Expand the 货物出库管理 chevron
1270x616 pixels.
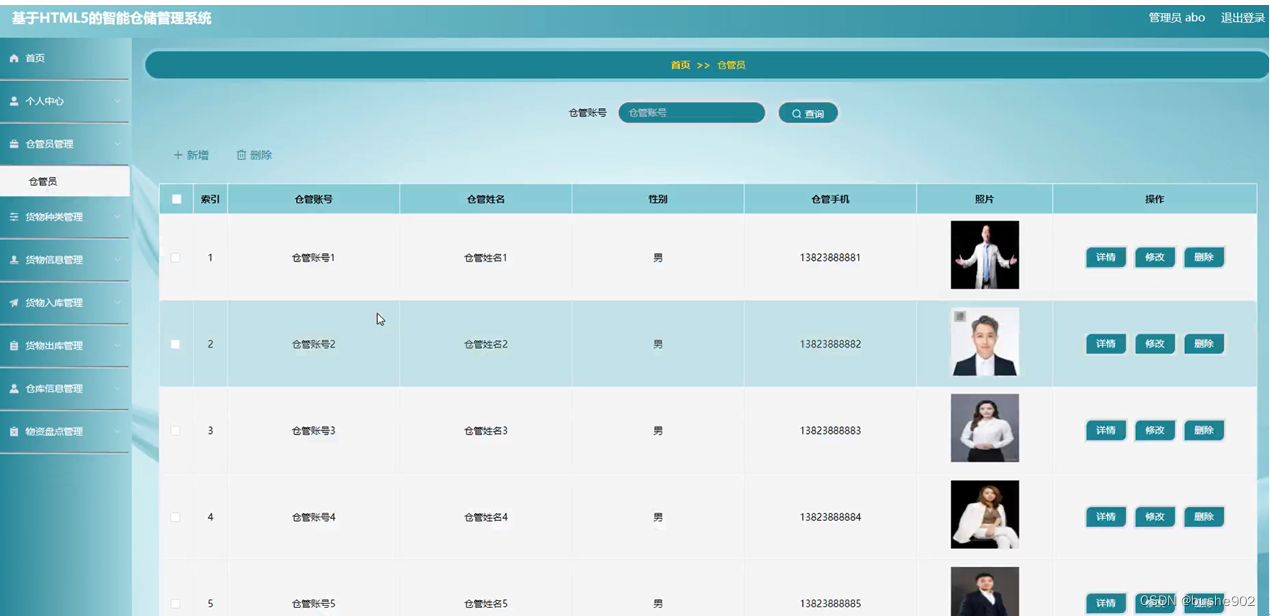(117, 346)
